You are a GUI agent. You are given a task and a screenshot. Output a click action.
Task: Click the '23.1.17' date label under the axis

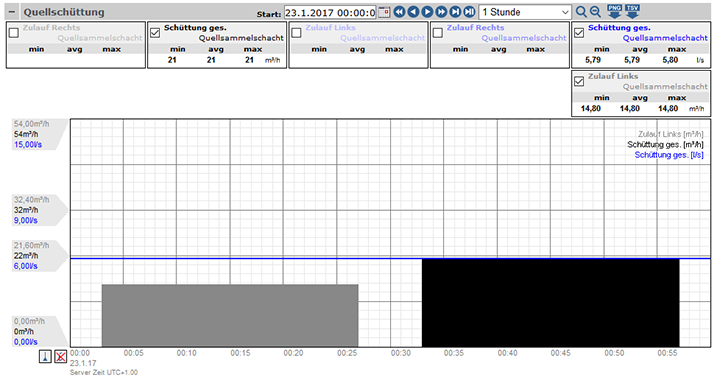coord(84,363)
